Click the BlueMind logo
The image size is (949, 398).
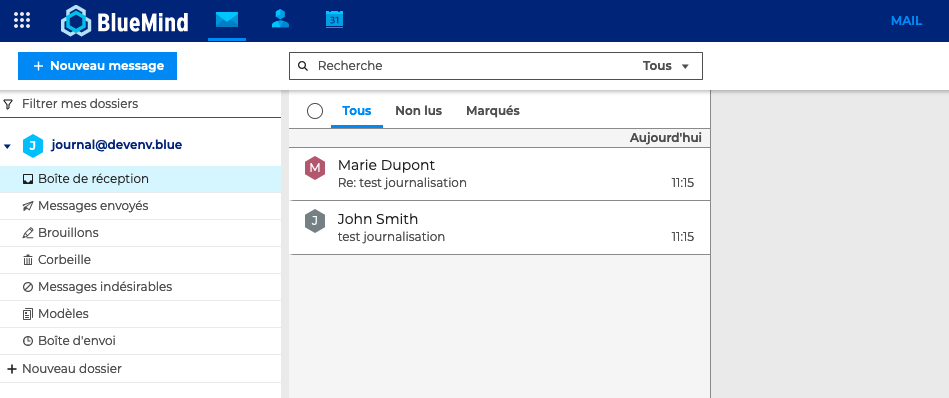[x=125, y=22]
